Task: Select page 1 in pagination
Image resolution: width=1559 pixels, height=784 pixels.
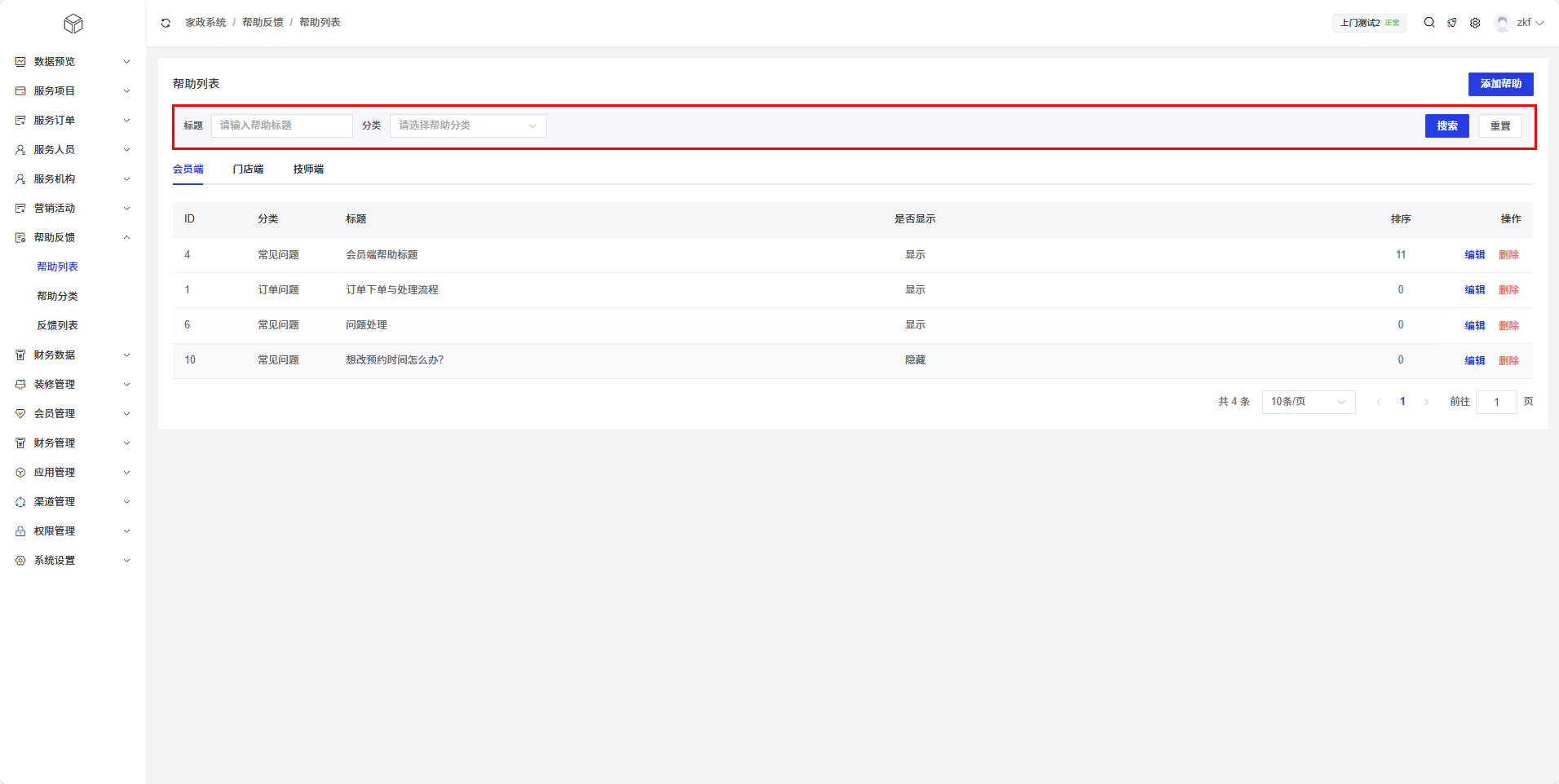Action: [x=1402, y=402]
